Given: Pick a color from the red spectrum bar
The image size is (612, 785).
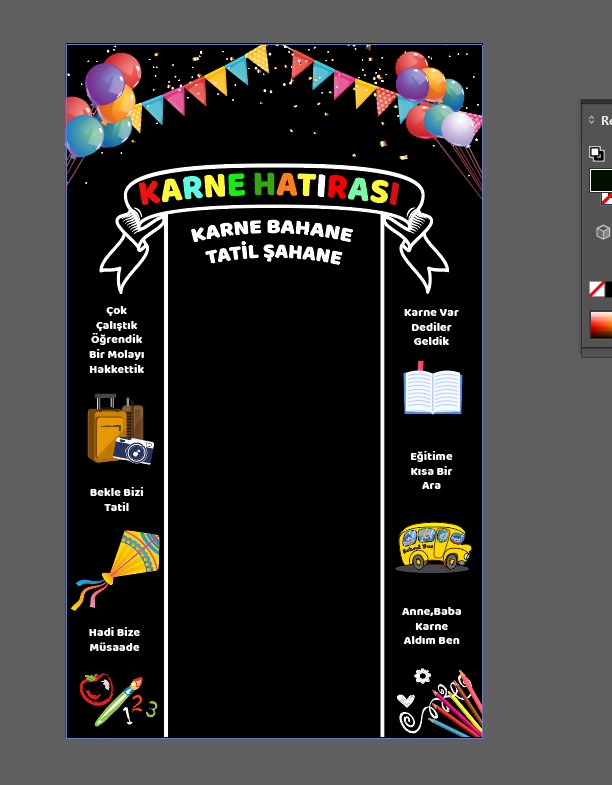Looking at the screenshot, I should click(x=600, y=325).
